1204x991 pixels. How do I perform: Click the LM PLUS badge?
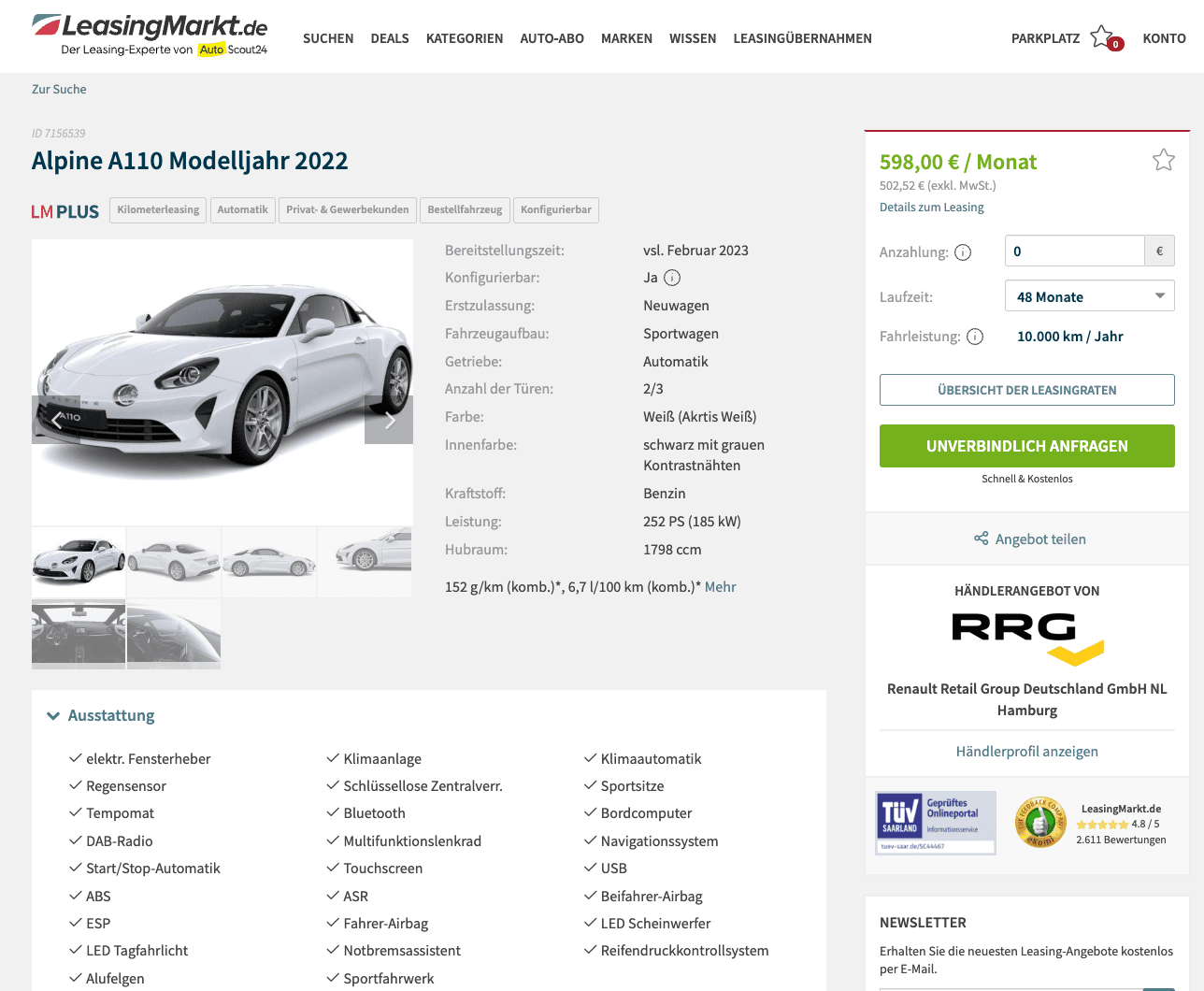click(65, 212)
